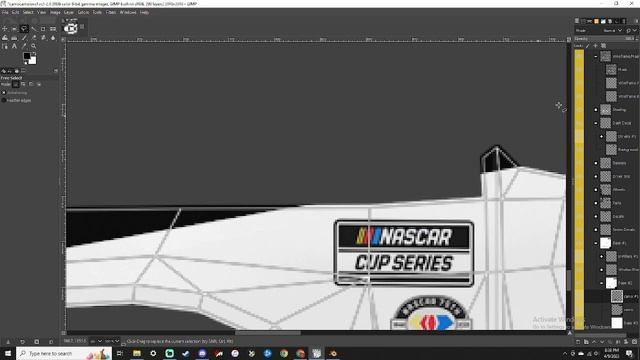Select the Paths tool
Image resolution: width=640 pixels, height=360 pixels.
4,47
